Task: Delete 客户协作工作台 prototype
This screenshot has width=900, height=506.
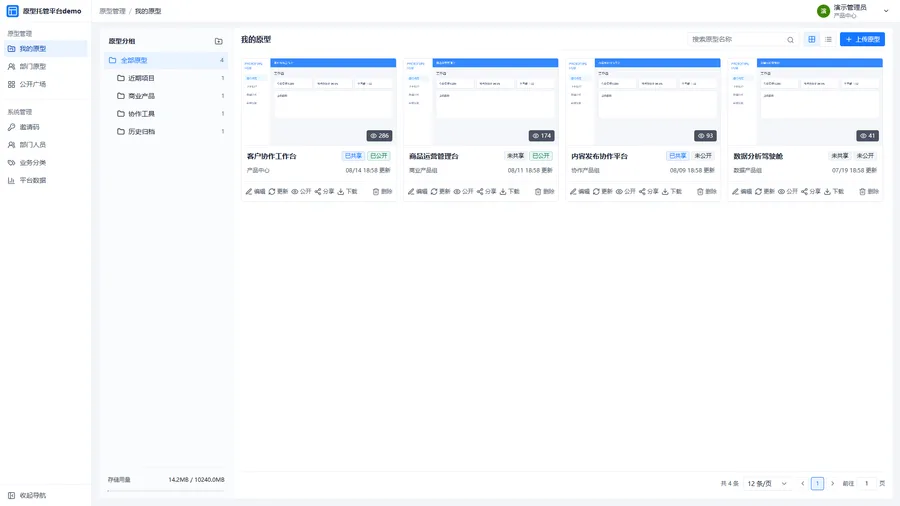Action: [382, 192]
